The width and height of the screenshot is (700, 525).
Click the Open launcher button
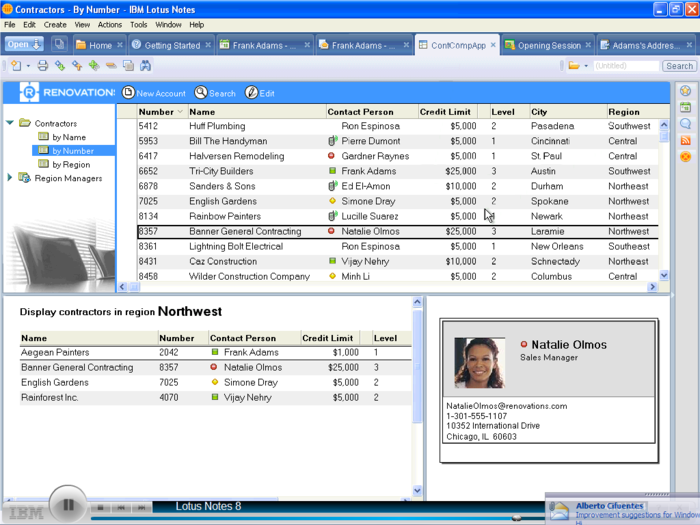(24, 44)
